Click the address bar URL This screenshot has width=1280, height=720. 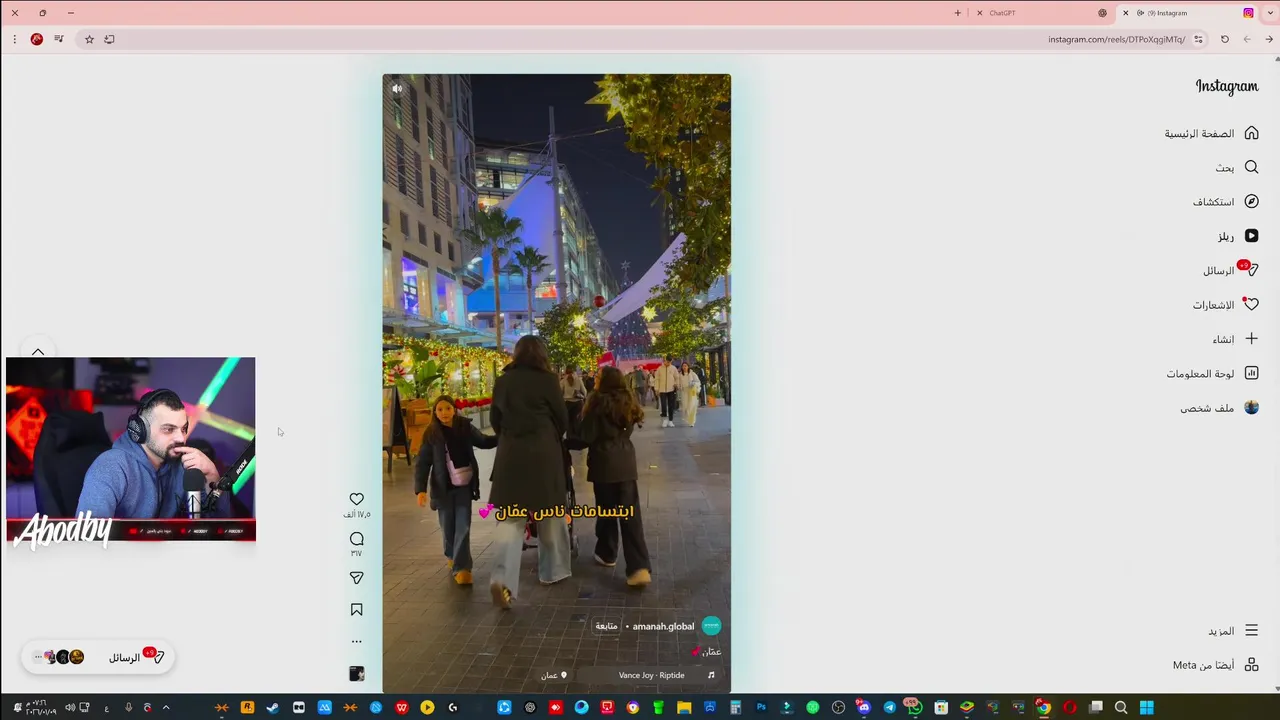[1116, 39]
